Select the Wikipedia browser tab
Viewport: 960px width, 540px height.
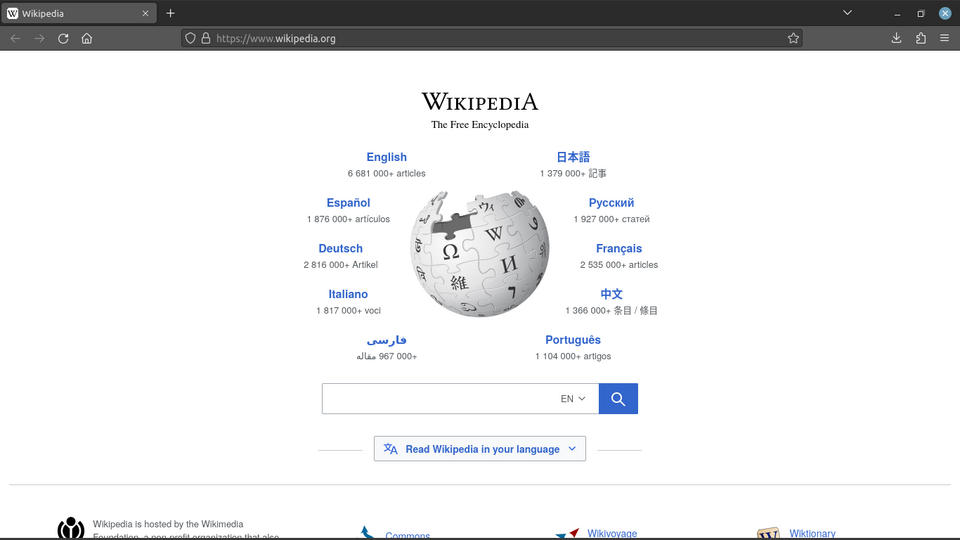[x=78, y=13]
